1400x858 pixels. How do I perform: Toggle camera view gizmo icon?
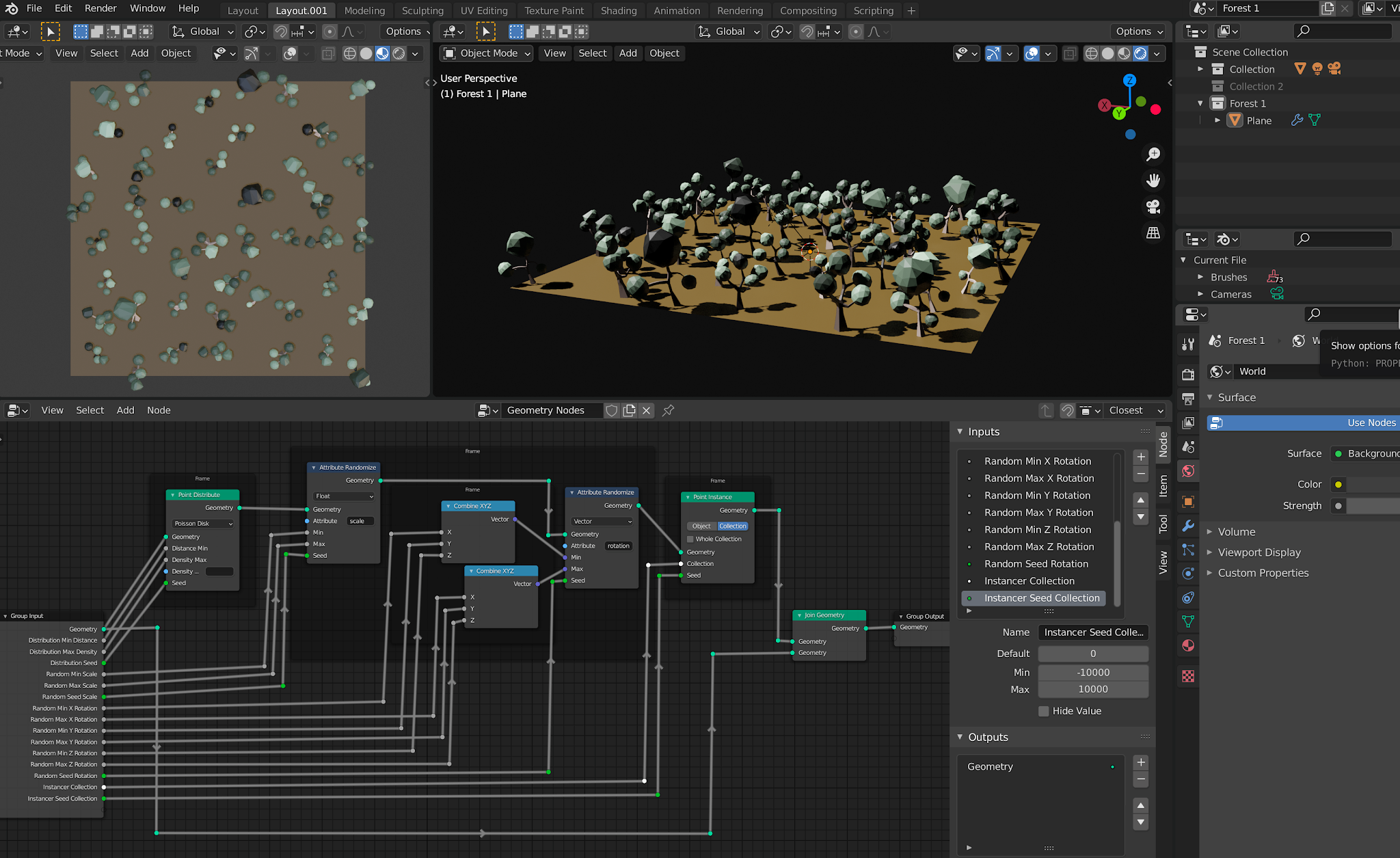click(x=1153, y=206)
